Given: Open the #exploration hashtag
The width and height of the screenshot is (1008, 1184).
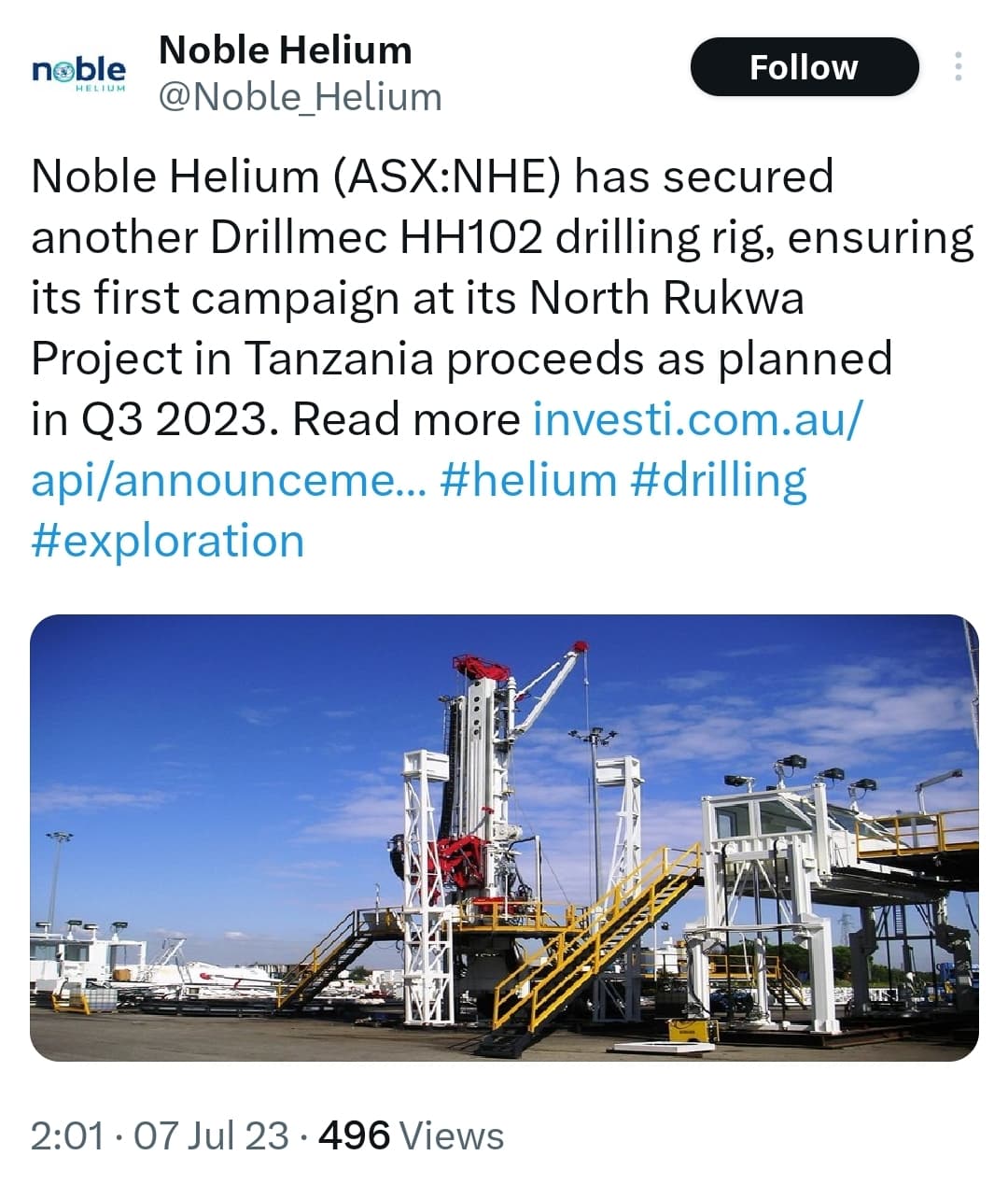Looking at the screenshot, I should pyautogui.click(x=168, y=542).
